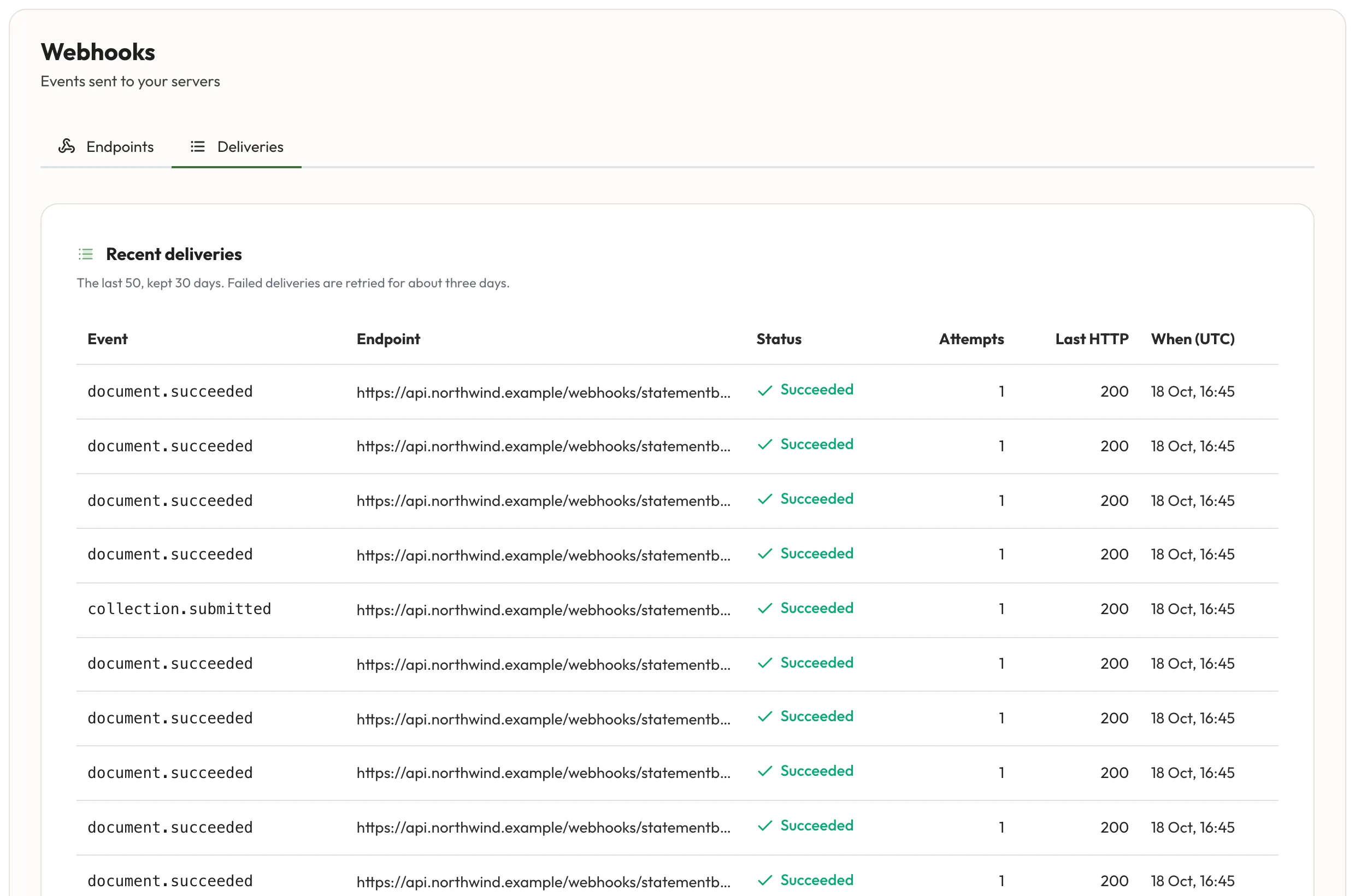The width and height of the screenshot is (1355, 896).
Task: Click the Webhooks page title
Action: pos(98,52)
